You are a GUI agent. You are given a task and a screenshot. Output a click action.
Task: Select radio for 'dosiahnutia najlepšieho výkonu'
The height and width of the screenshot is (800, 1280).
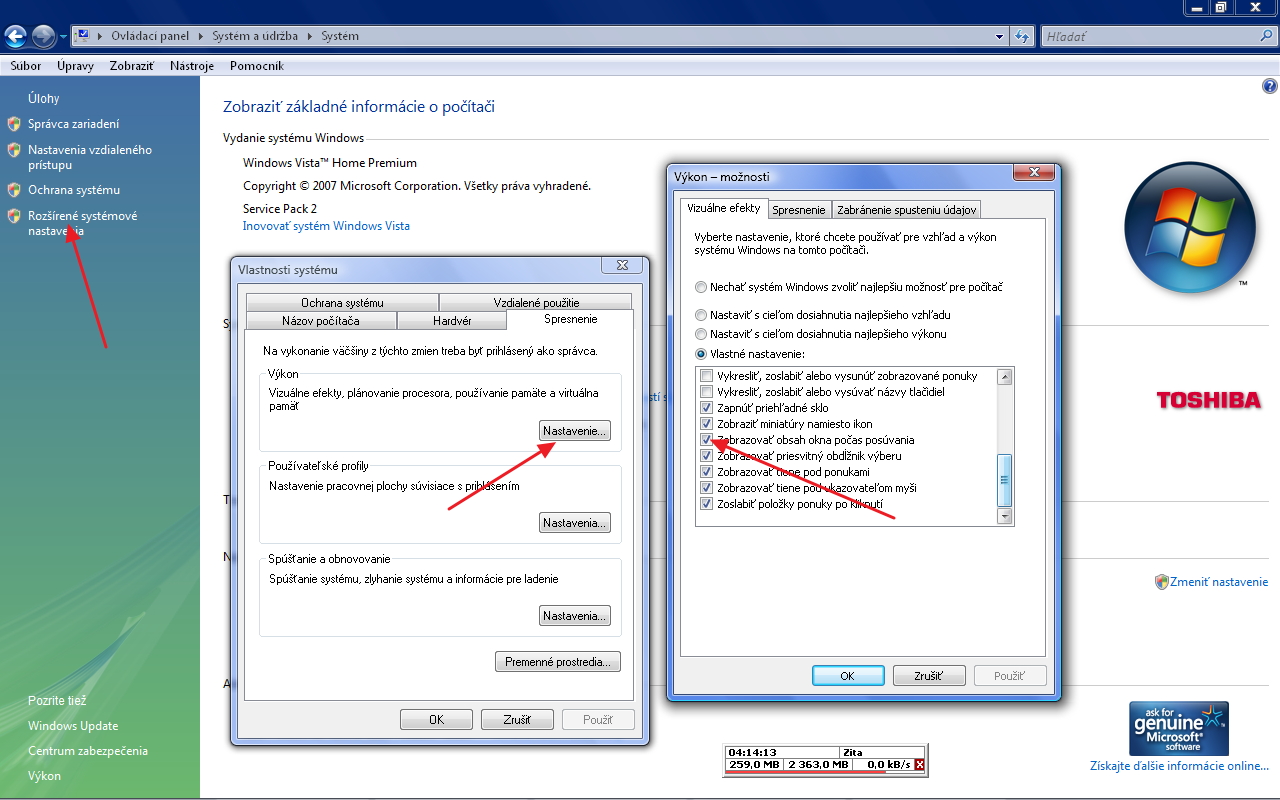point(701,334)
